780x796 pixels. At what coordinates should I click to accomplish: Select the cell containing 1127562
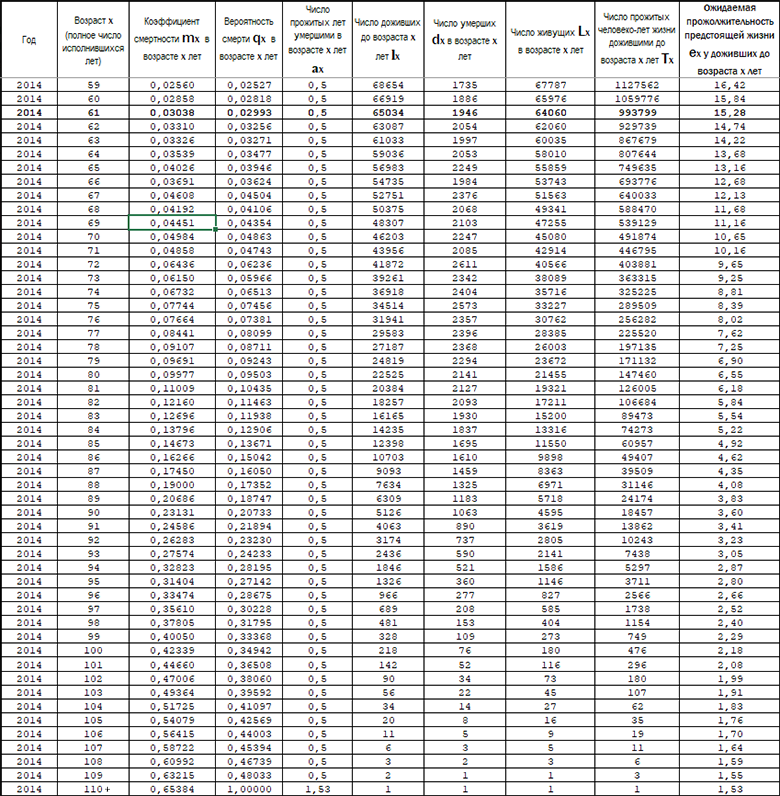click(637, 85)
